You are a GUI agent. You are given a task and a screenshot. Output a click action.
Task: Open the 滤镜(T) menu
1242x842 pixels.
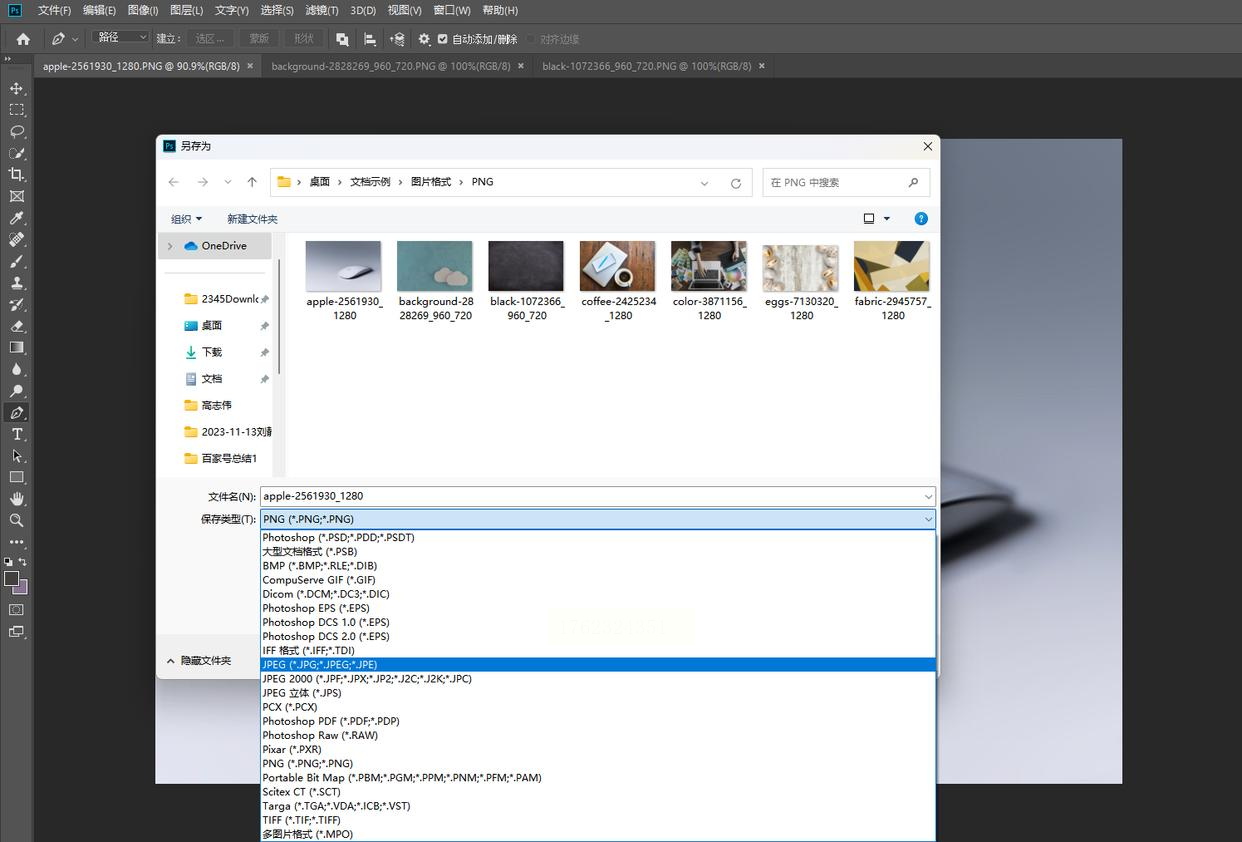pyautogui.click(x=321, y=10)
